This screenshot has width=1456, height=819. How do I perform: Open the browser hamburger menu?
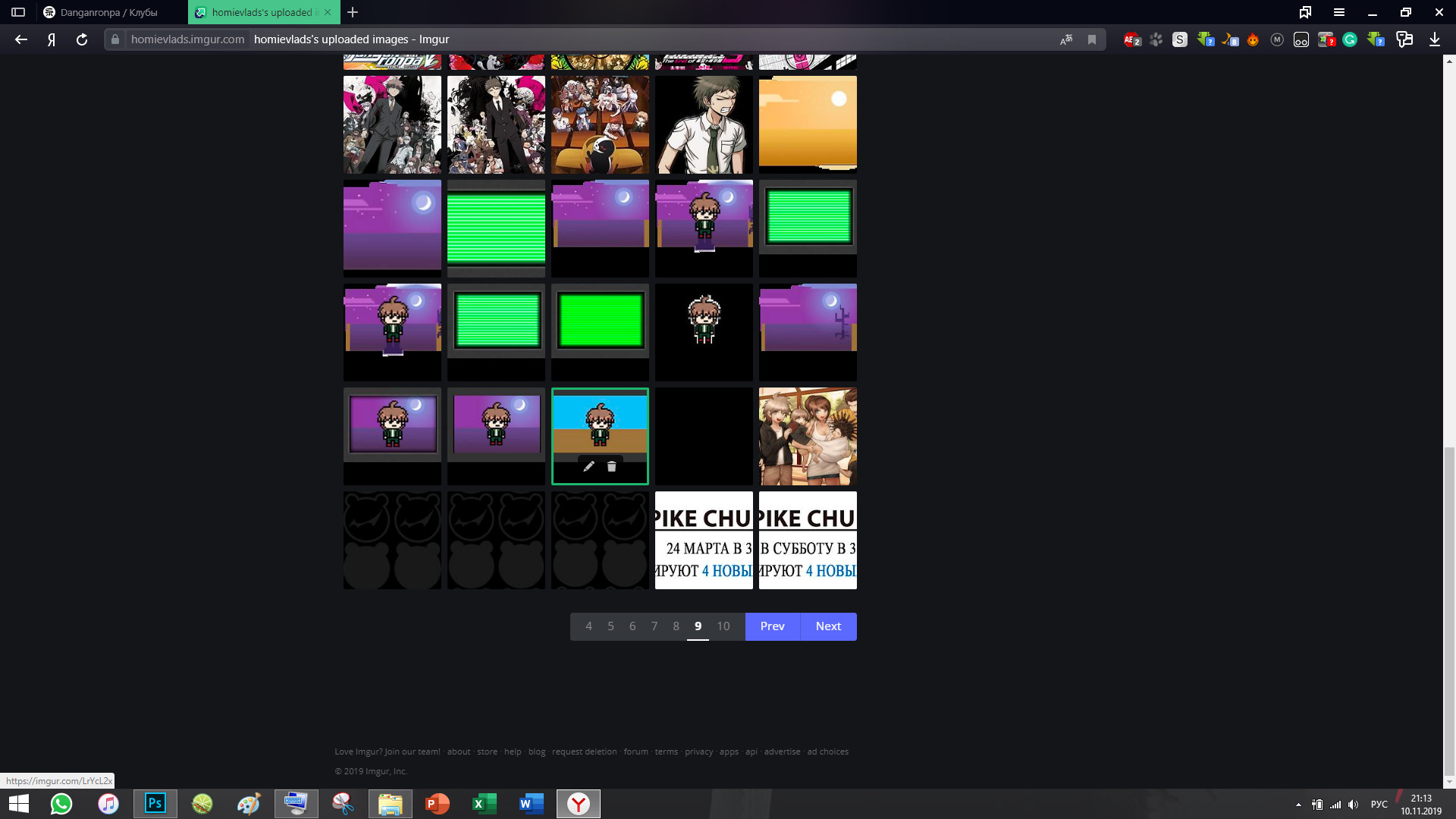click(x=1339, y=12)
